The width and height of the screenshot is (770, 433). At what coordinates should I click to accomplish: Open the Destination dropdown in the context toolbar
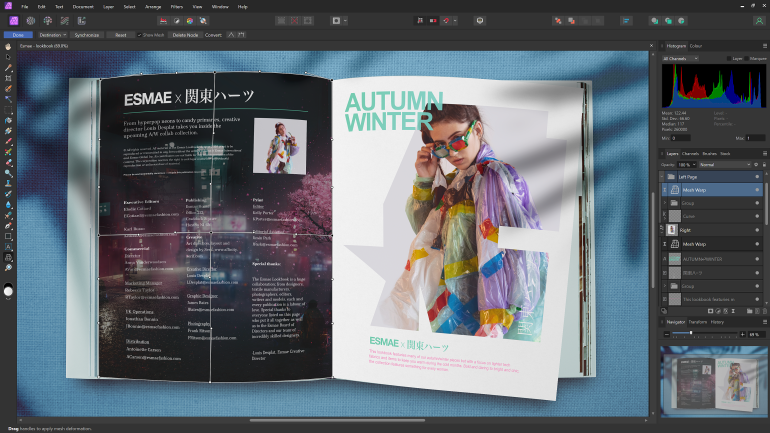[53, 35]
